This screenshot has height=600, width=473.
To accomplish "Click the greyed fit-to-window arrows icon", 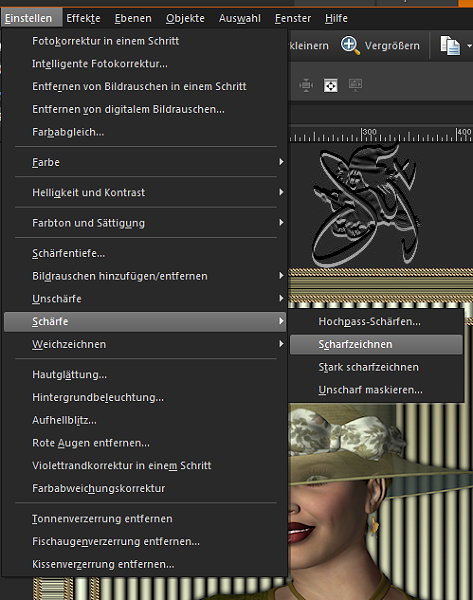I will pyautogui.click(x=306, y=85).
